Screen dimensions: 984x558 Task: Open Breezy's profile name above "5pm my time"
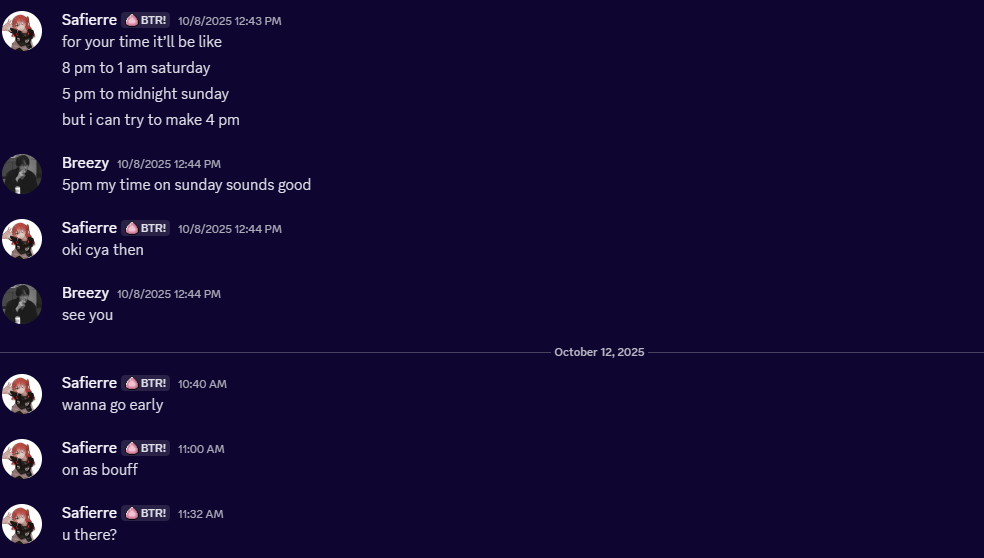click(85, 163)
